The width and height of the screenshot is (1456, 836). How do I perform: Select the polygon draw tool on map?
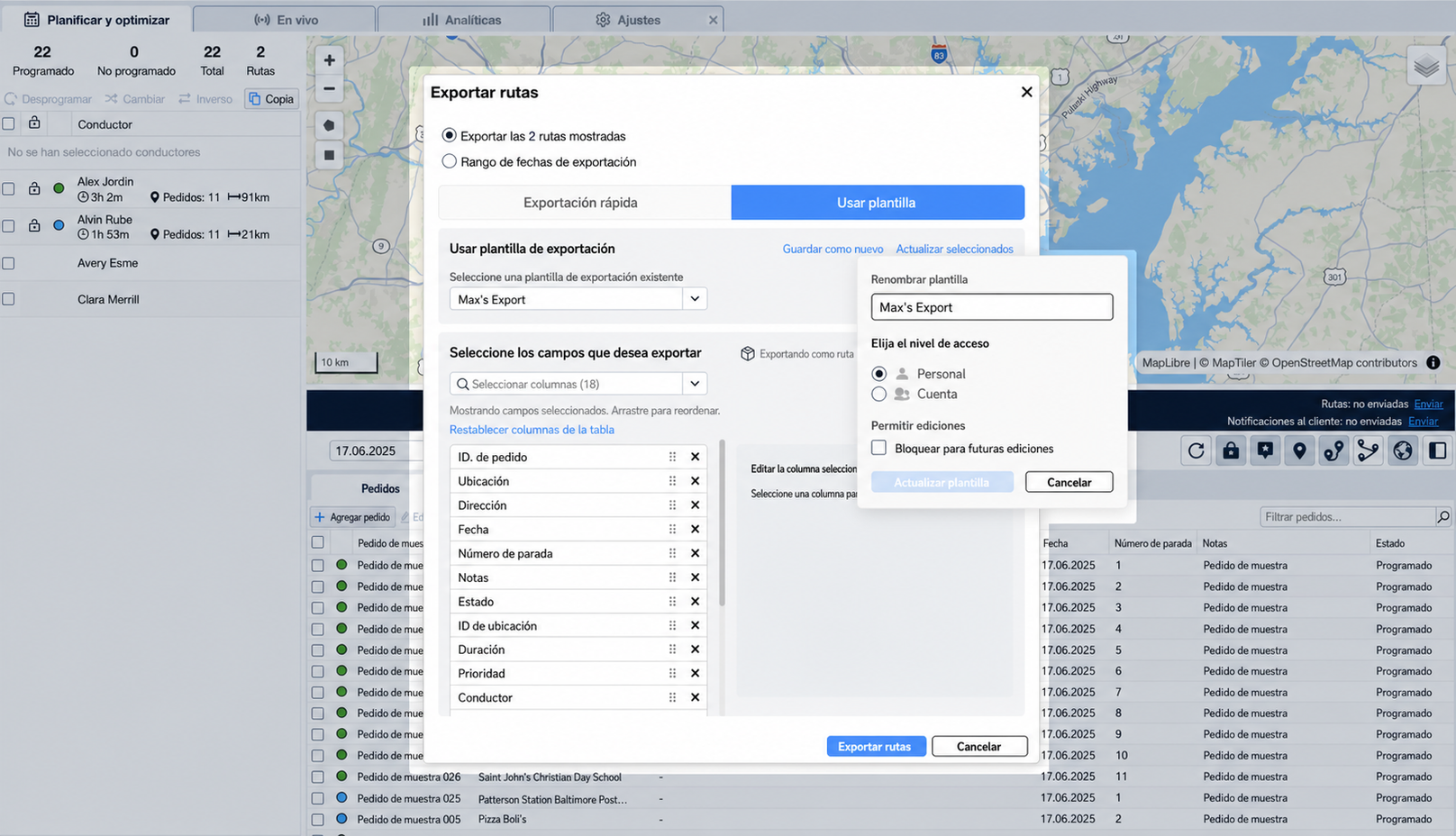click(x=329, y=125)
